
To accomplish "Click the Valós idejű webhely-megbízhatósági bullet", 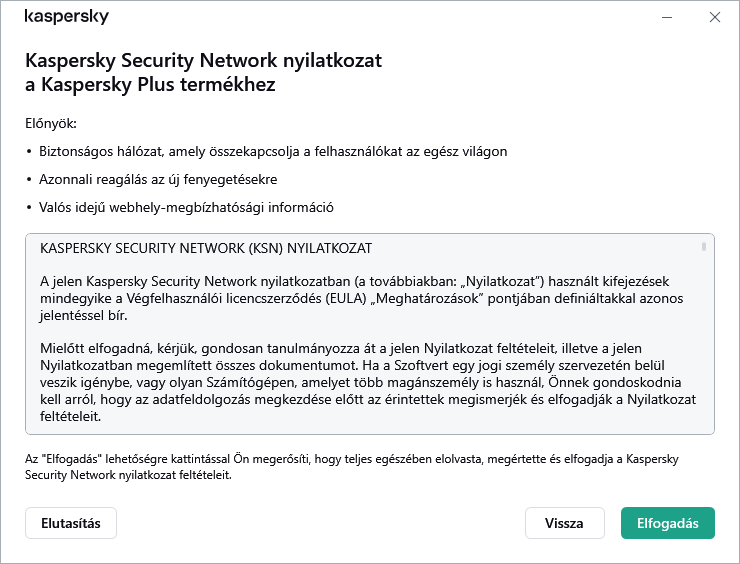I will (185, 208).
